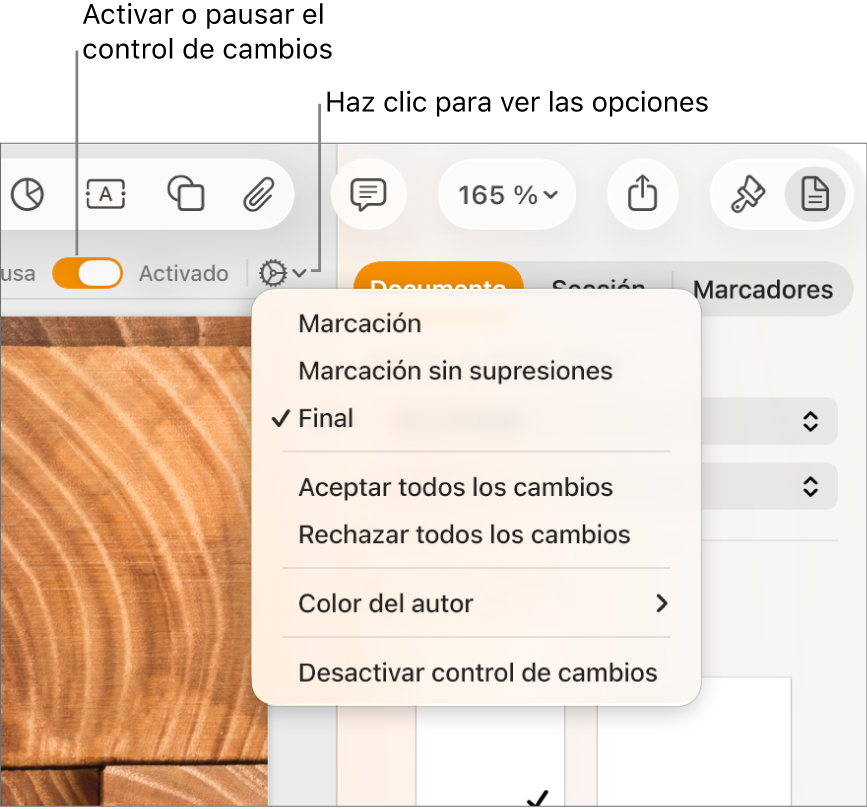Choose Desactivar control de cambios
867x809 pixels.
[x=476, y=672]
